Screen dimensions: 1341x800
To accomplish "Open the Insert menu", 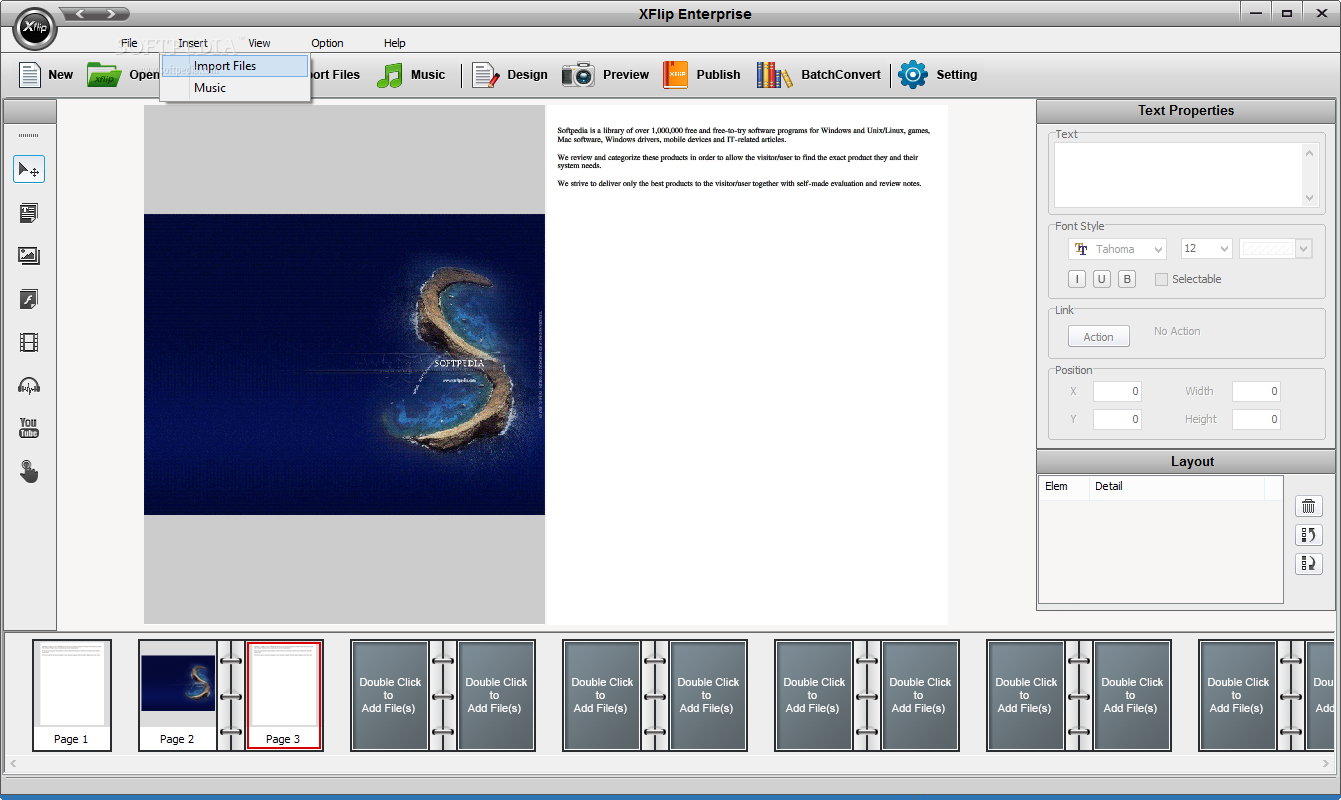I will coord(193,43).
